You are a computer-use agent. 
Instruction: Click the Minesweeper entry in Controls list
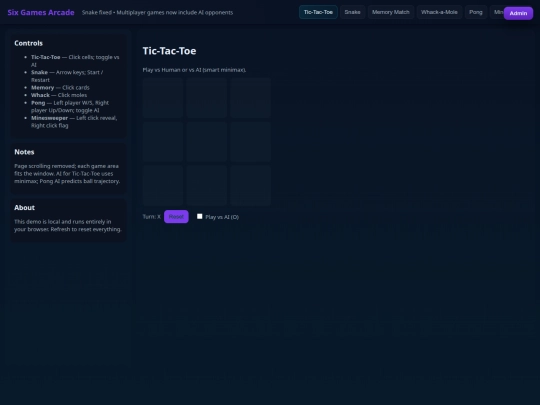click(x=74, y=122)
